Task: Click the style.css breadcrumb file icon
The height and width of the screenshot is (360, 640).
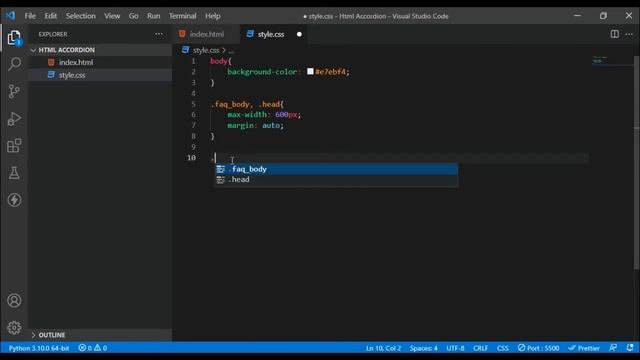Action: (185, 50)
